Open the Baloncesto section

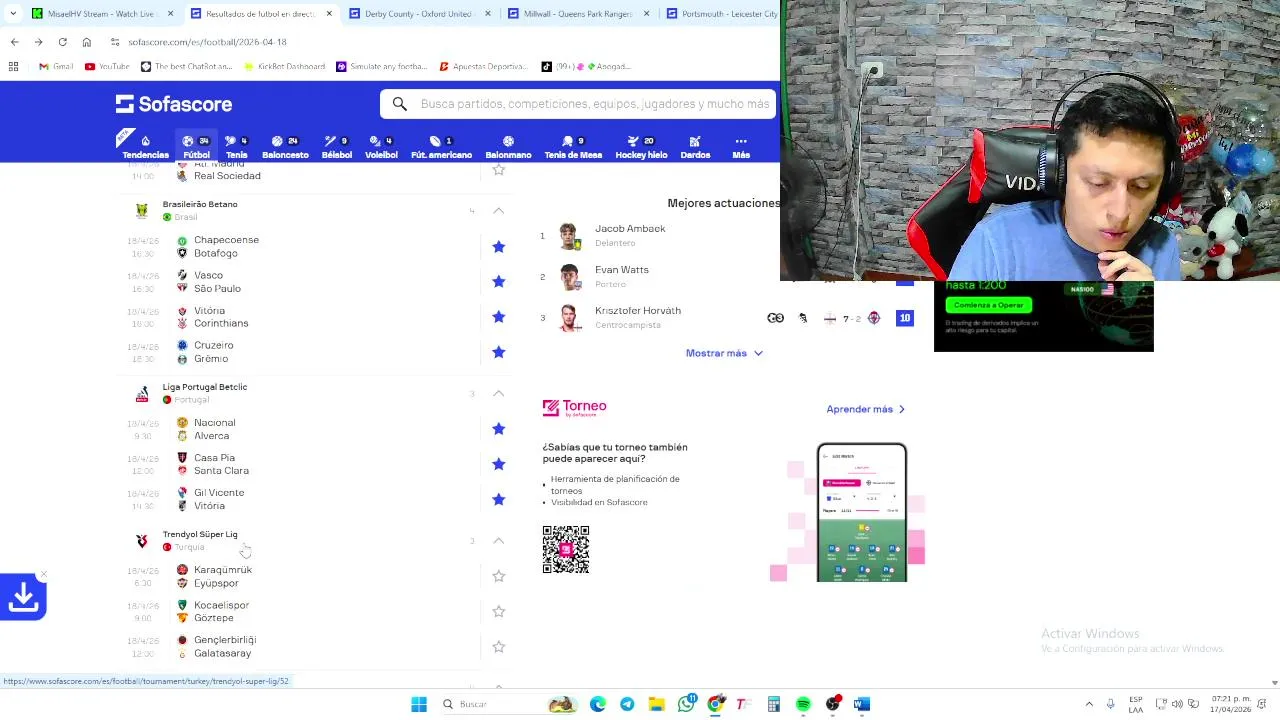pos(285,147)
